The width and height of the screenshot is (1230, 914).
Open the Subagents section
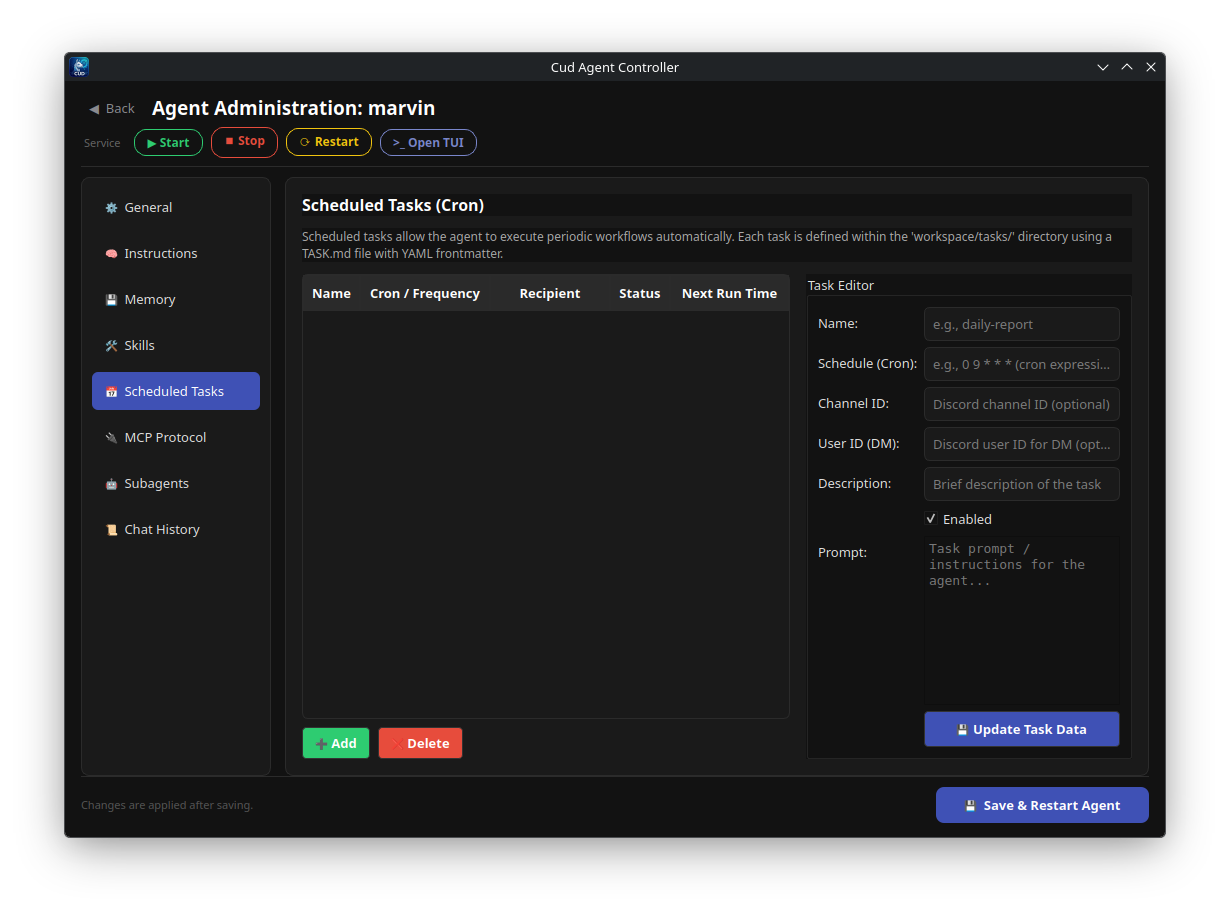point(176,483)
